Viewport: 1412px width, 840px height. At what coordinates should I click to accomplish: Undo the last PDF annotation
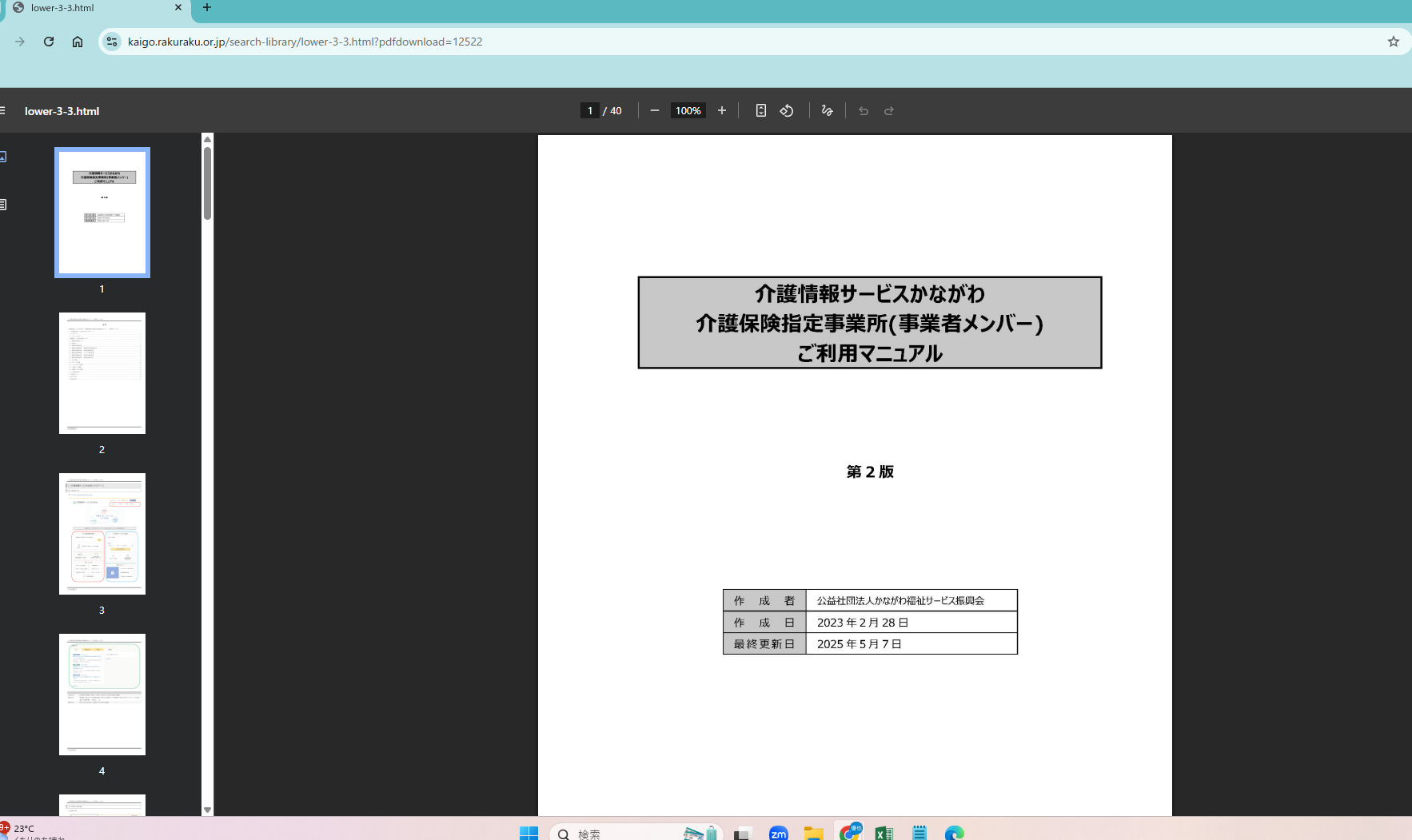[864, 111]
